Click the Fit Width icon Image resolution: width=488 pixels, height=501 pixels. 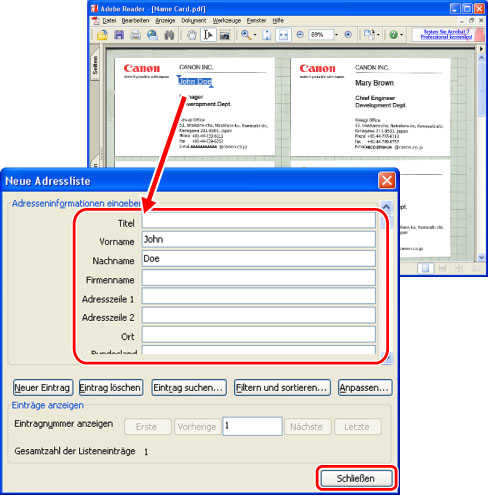283,35
